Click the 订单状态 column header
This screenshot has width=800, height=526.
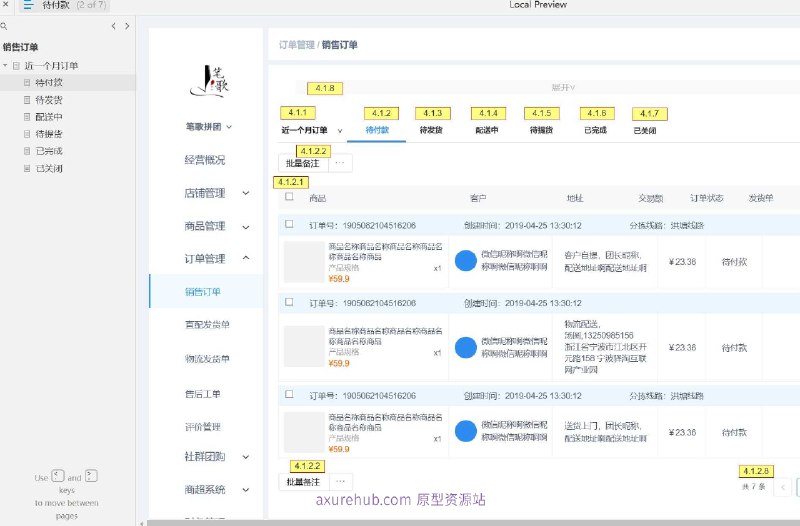point(707,198)
